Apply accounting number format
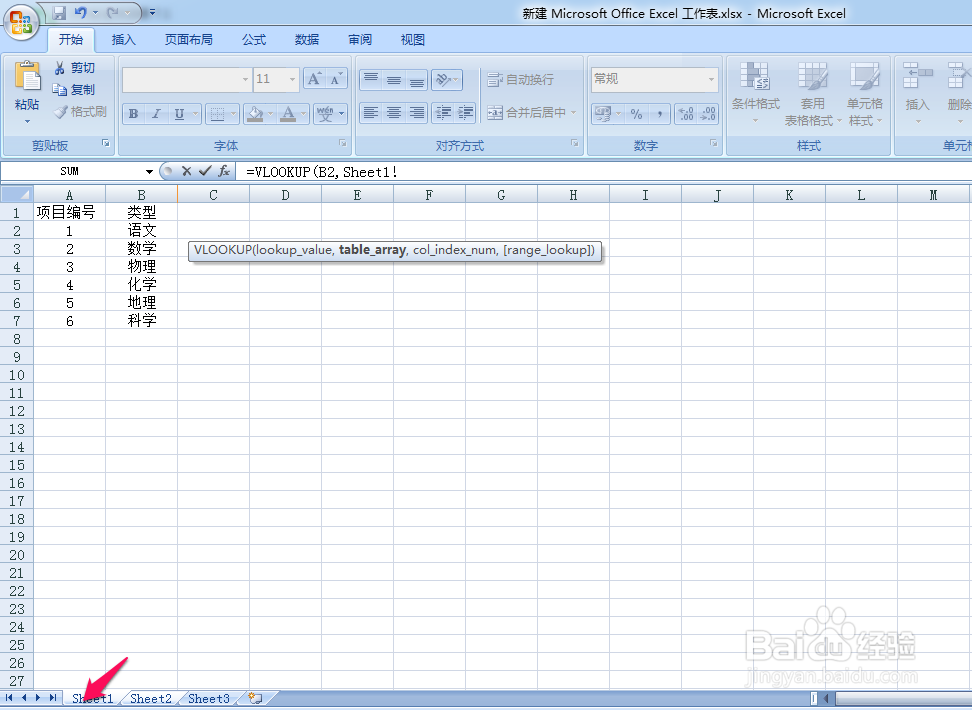972x710 pixels. 603,113
